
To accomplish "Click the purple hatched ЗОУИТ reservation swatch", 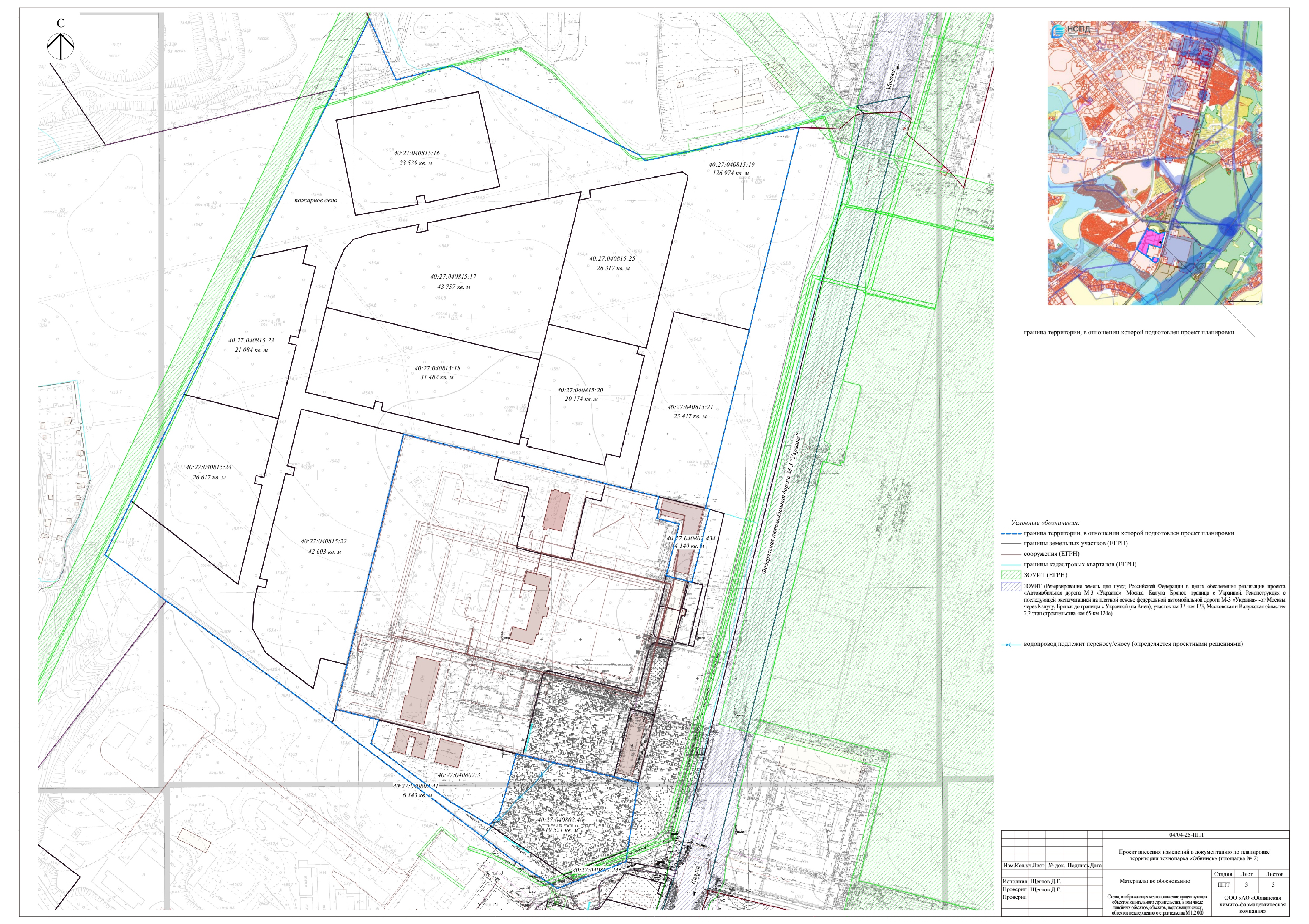I will 1011,587.
